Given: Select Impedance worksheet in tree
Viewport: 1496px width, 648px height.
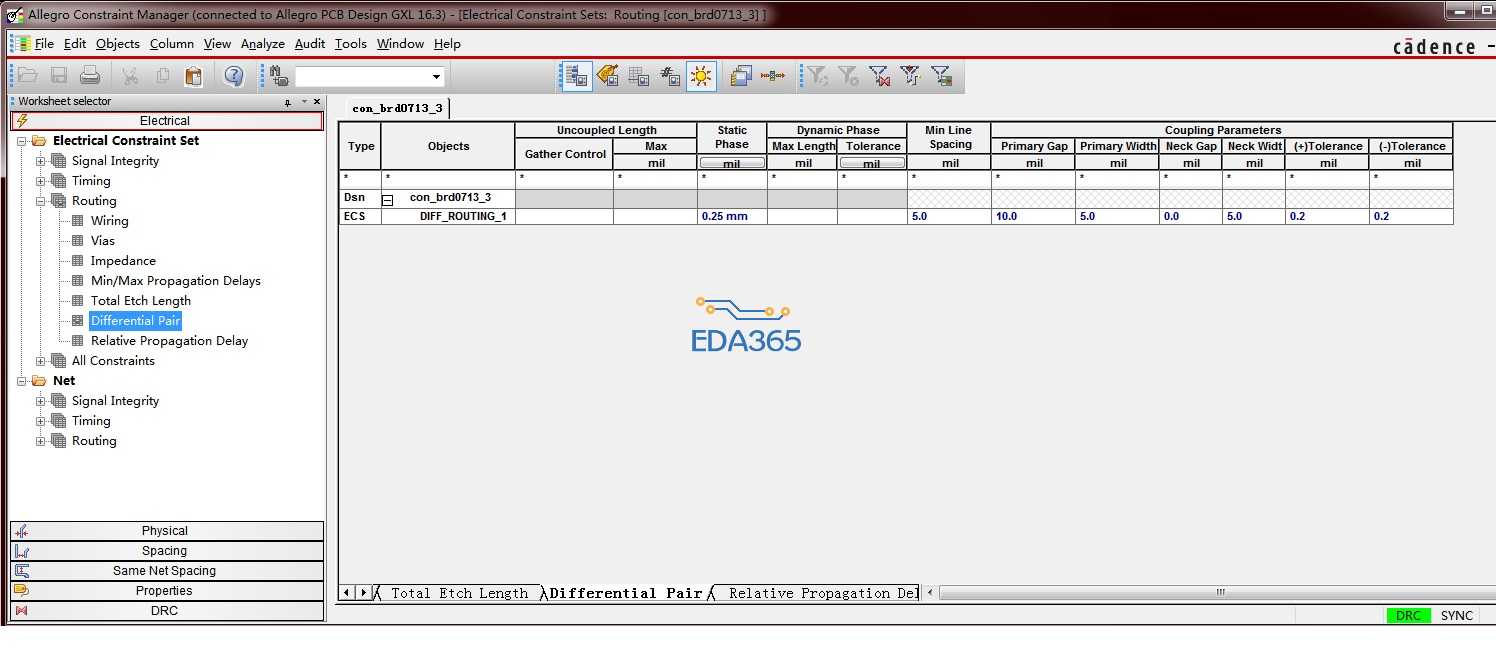Looking at the screenshot, I should 123,261.
